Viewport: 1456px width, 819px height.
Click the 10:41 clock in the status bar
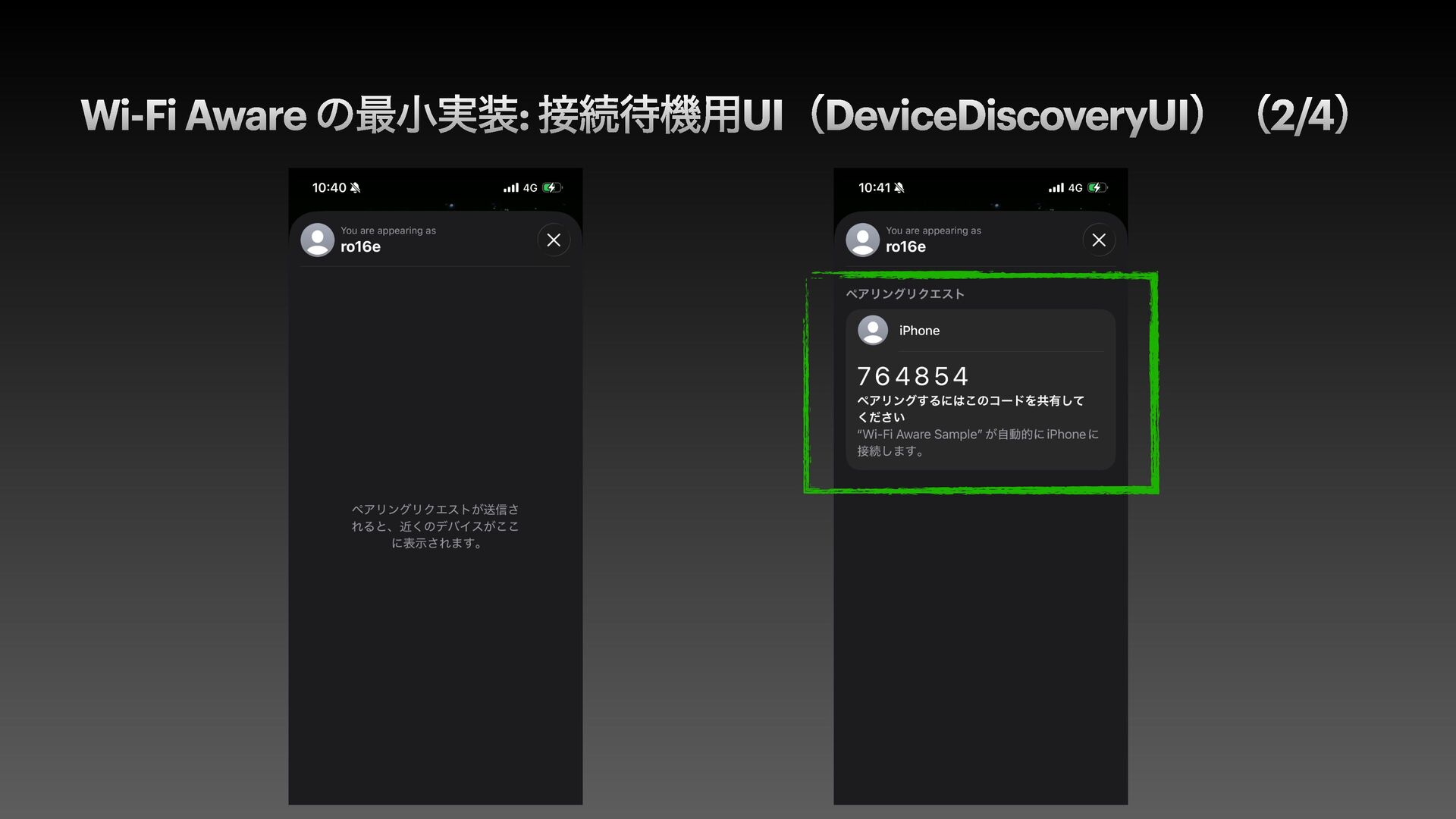874,187
